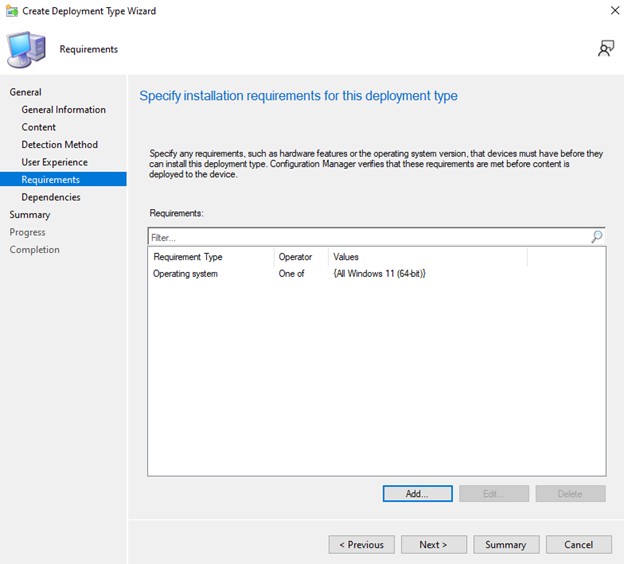
Task: Navigate to User Experience step
Action: 54,162
